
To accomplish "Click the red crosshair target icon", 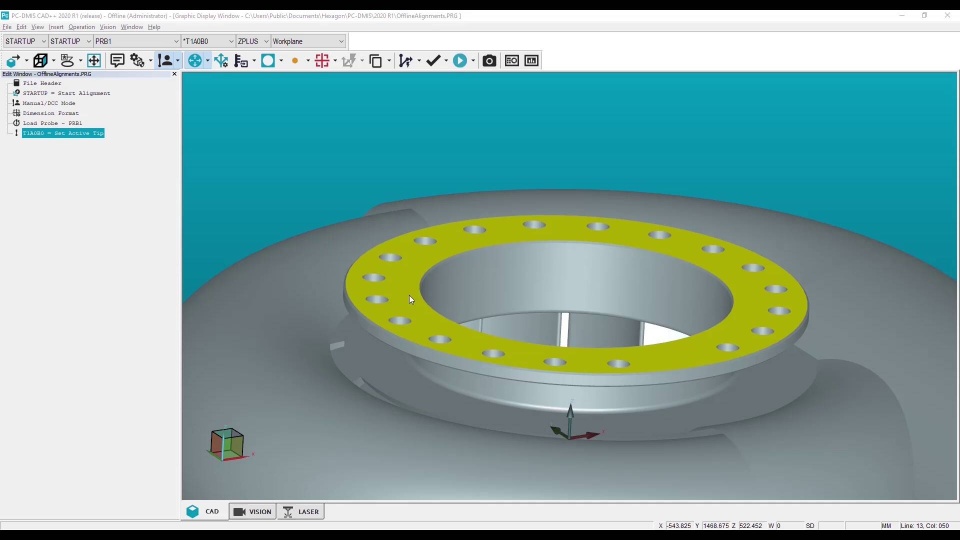I will pos(322,61).
